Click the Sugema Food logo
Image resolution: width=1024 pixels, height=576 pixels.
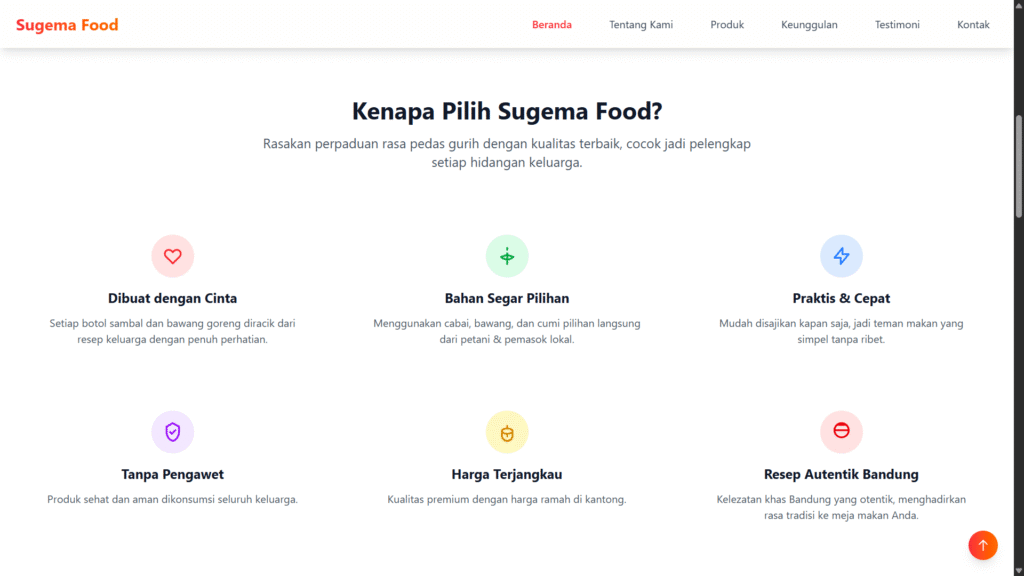coord(67,25)
